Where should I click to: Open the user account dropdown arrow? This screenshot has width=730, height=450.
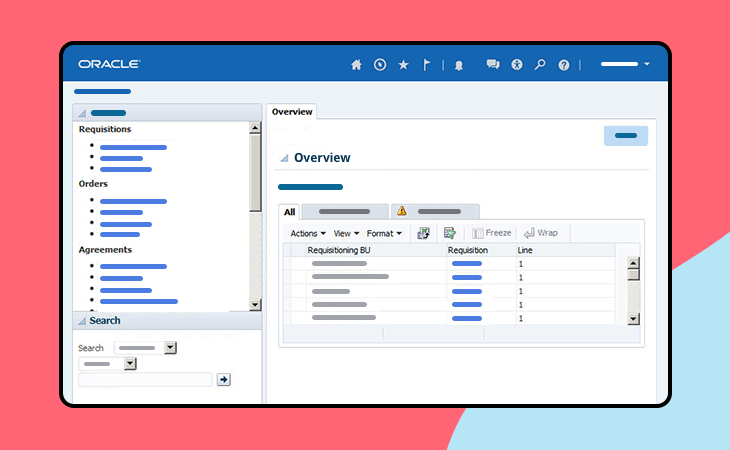(x=647, y=64)
